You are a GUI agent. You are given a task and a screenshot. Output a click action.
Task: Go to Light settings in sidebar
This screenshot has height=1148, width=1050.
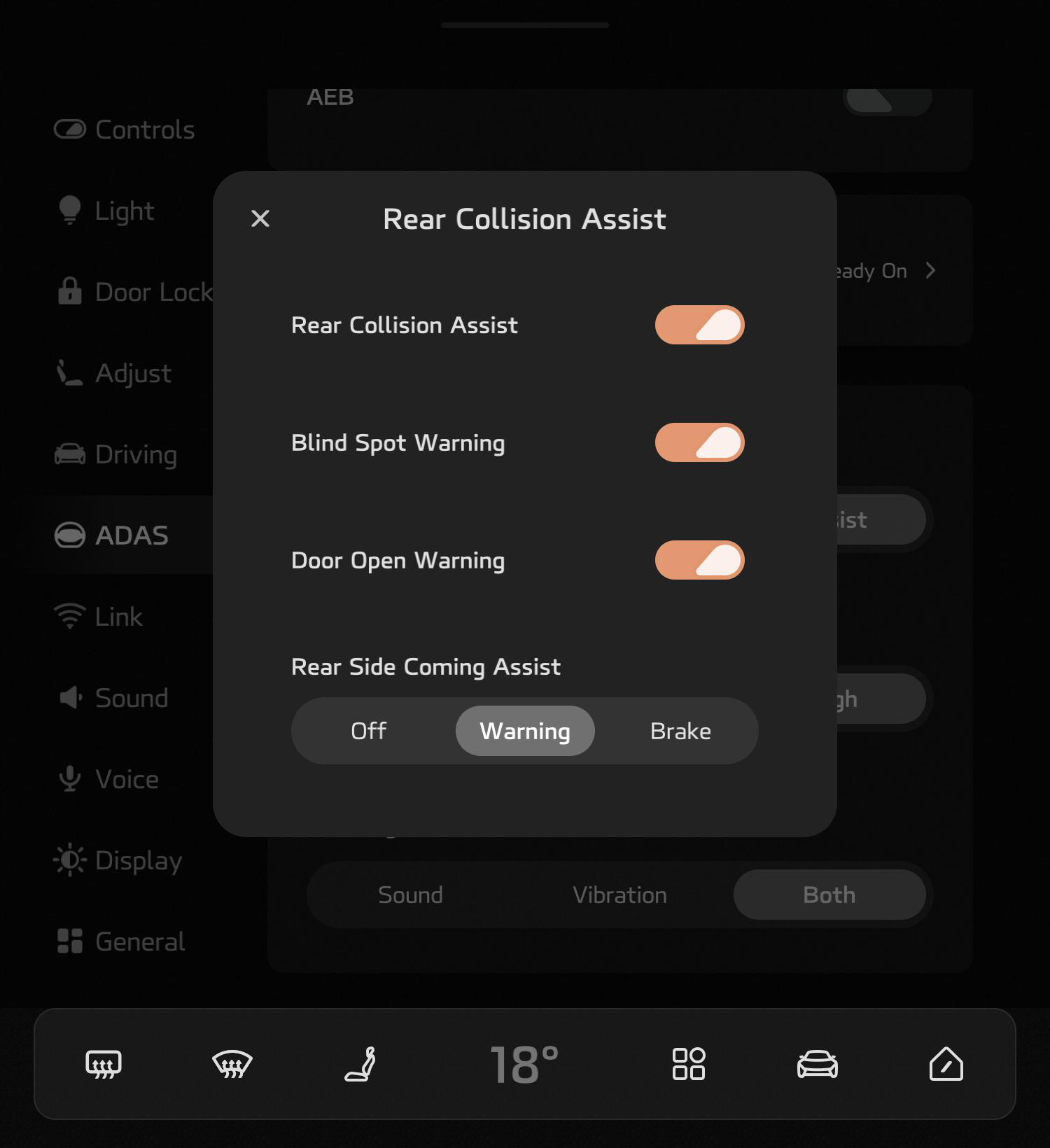[x=105, y=211]
